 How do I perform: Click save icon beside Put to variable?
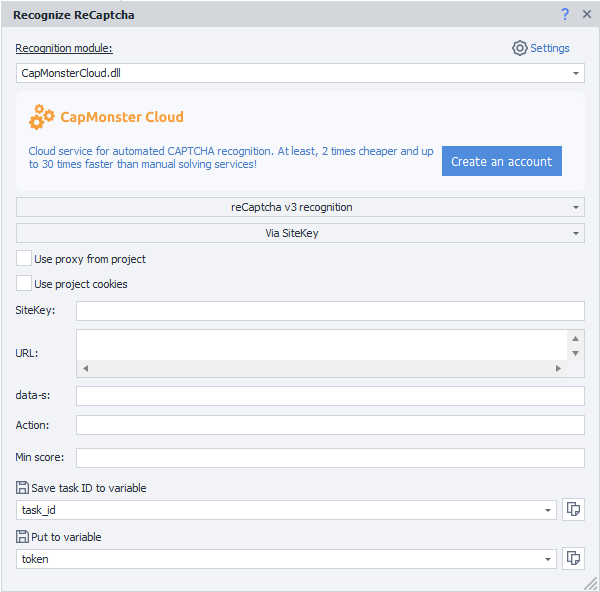coord(22,537)
